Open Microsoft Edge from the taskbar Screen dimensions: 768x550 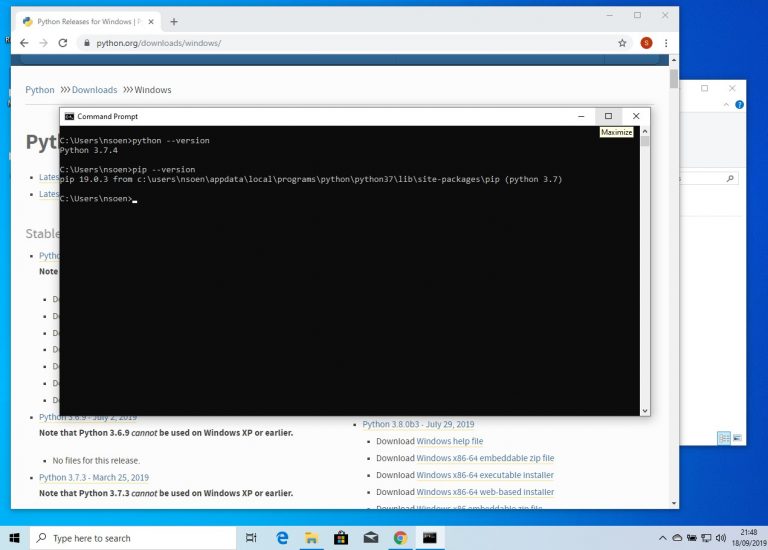(x=283, y=538)
